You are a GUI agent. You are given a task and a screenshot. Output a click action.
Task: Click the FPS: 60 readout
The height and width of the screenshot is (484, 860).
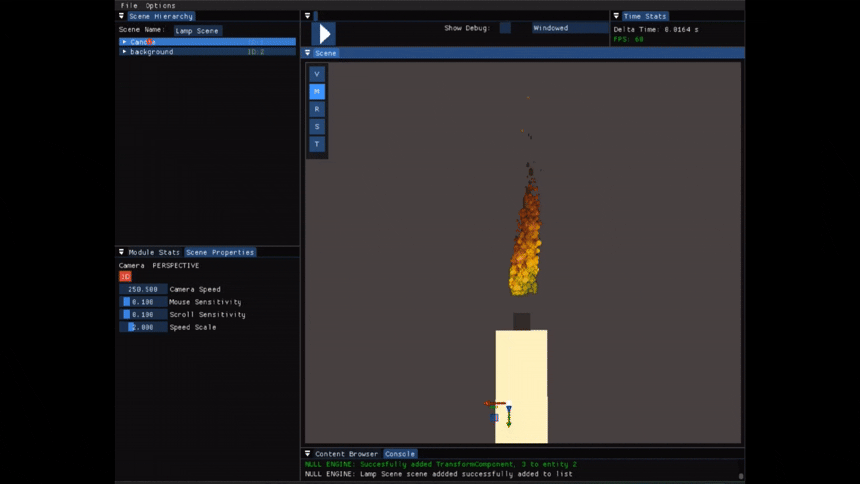(629, 40)
